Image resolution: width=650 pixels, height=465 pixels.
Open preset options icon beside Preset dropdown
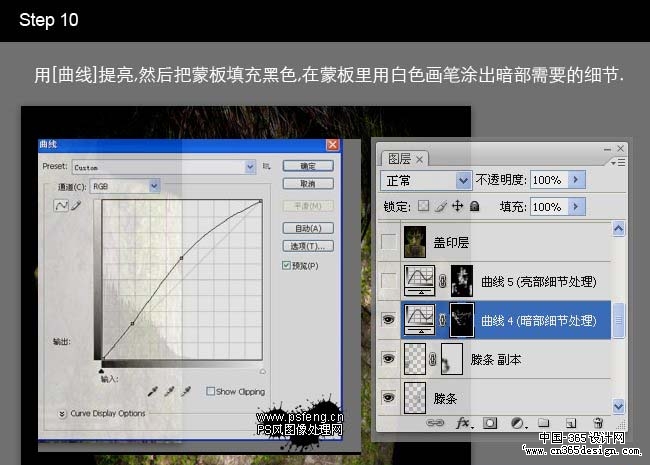(267, 167)
